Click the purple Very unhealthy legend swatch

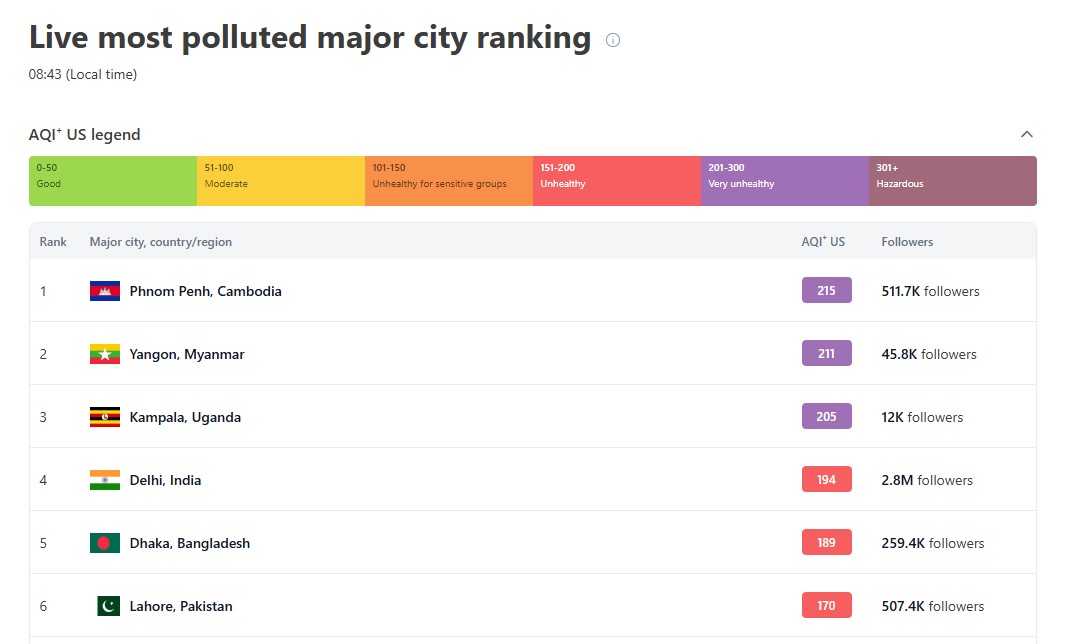[x=785, y=181]
